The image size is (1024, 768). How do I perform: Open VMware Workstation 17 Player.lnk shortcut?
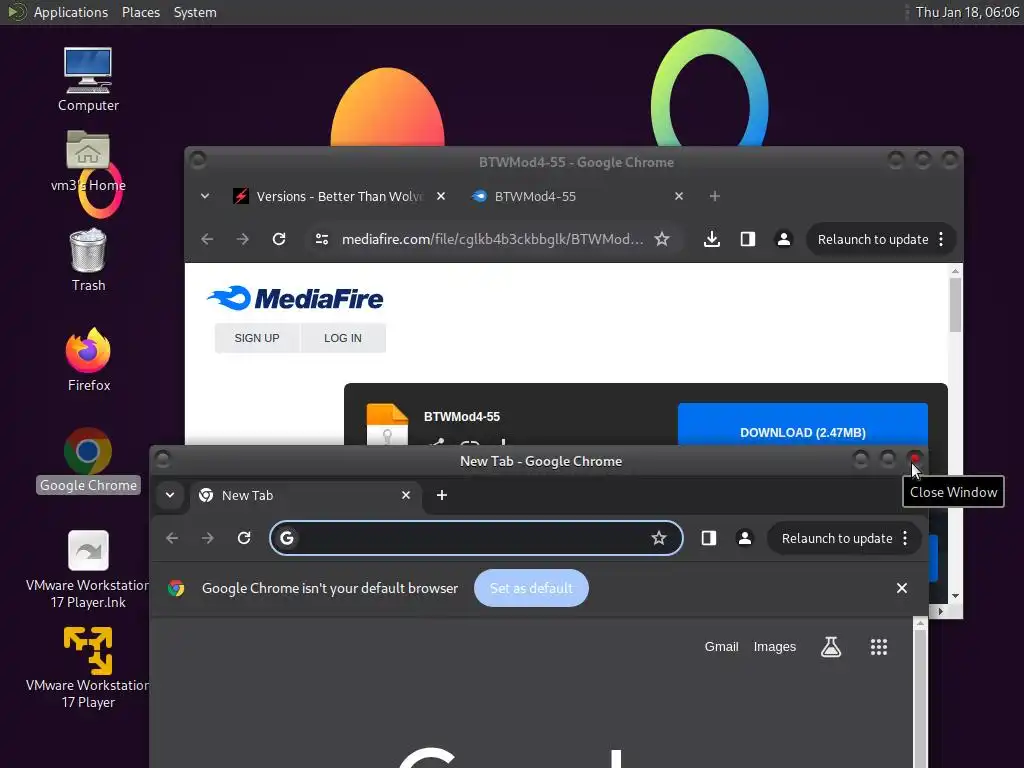[88, 569]
